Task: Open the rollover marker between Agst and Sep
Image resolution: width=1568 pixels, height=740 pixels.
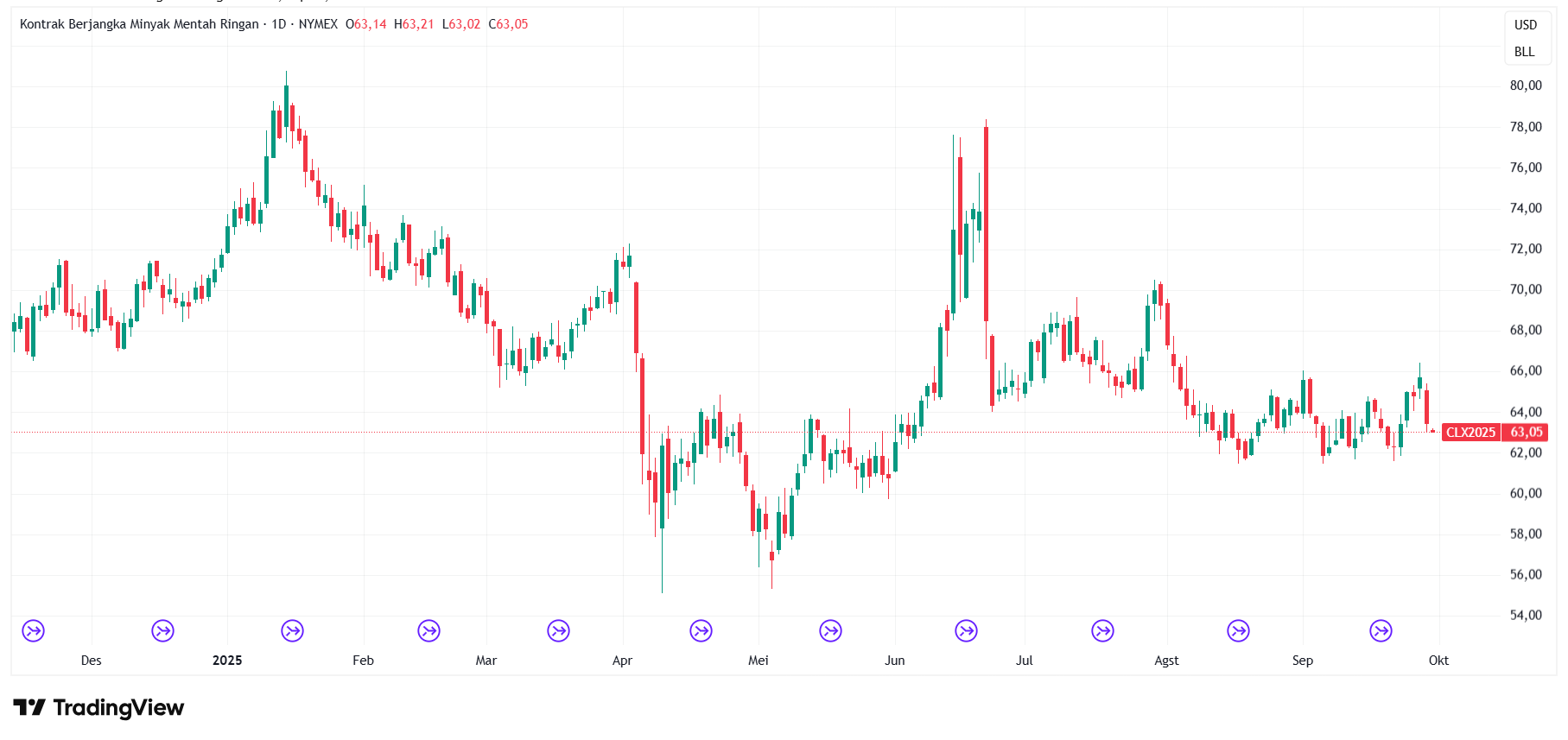Action: click(x=1239, y=631)
